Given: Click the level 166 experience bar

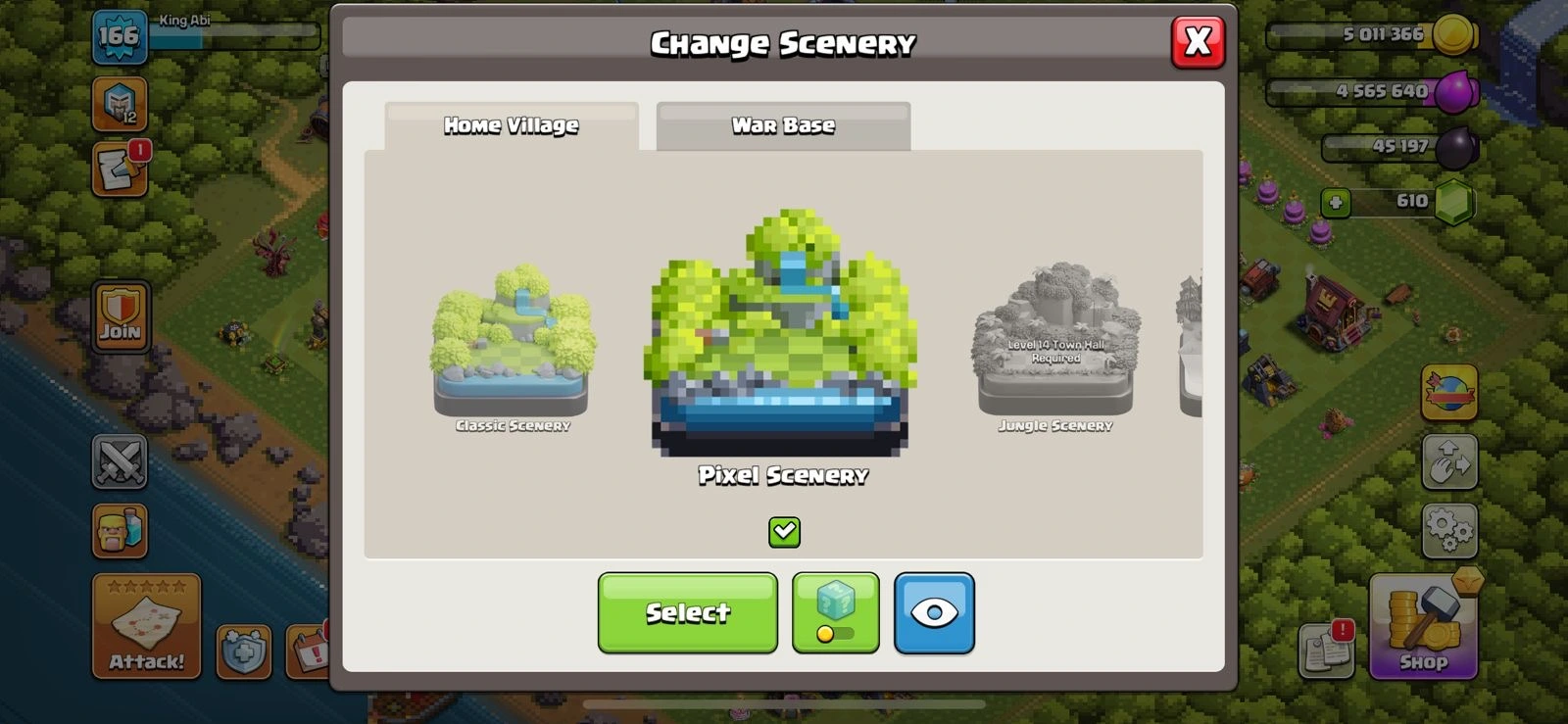Looking at the screenshot, I should point(235,37).
